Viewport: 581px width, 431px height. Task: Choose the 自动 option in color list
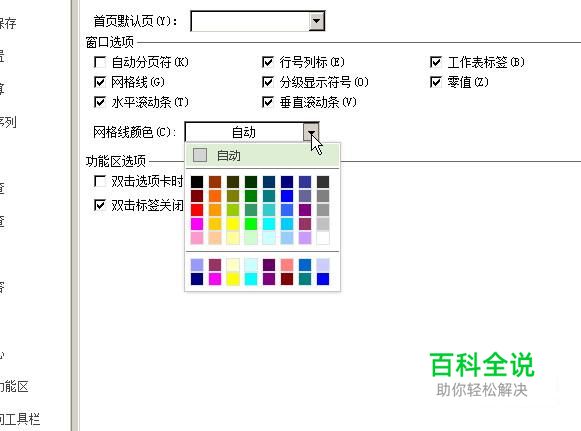point(262,156)
